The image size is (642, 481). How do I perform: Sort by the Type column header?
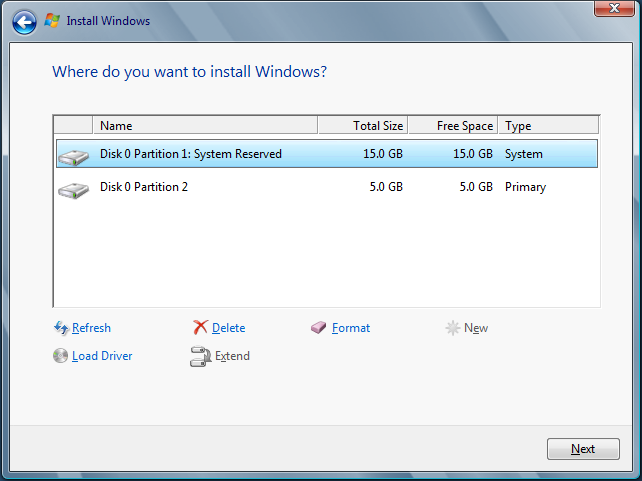[x=548, y=126]
